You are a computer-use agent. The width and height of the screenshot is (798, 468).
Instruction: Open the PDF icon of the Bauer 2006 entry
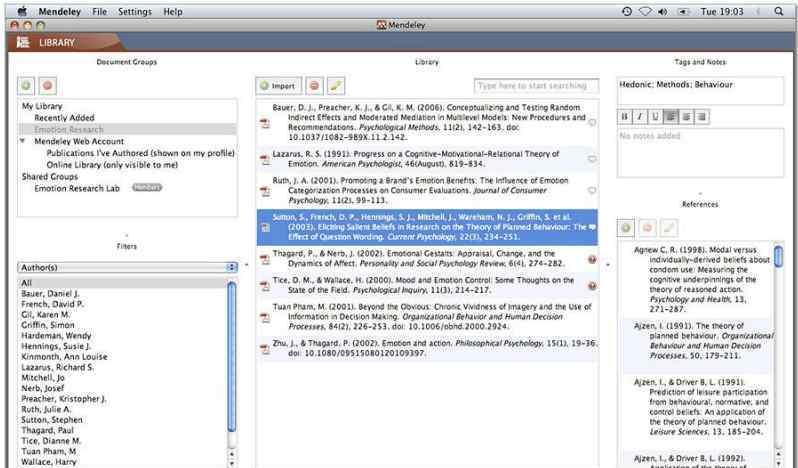(x=265, y=123)
